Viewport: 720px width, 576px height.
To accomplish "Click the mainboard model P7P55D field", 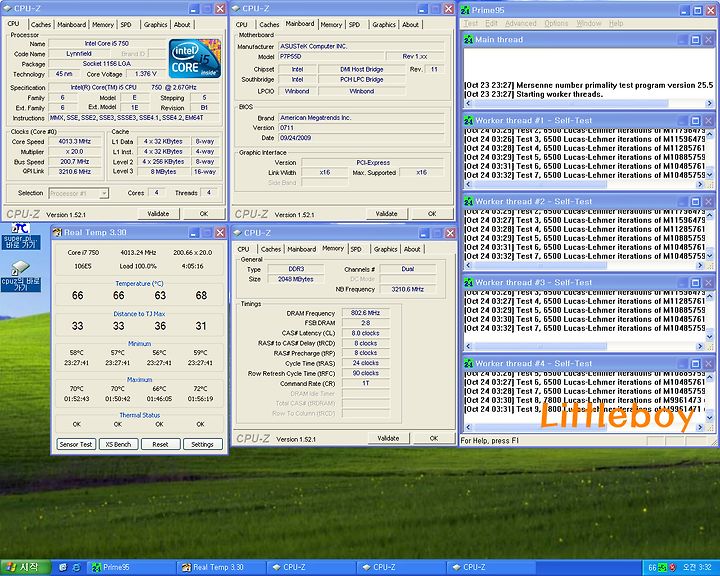I will click(x=330, y=56).
